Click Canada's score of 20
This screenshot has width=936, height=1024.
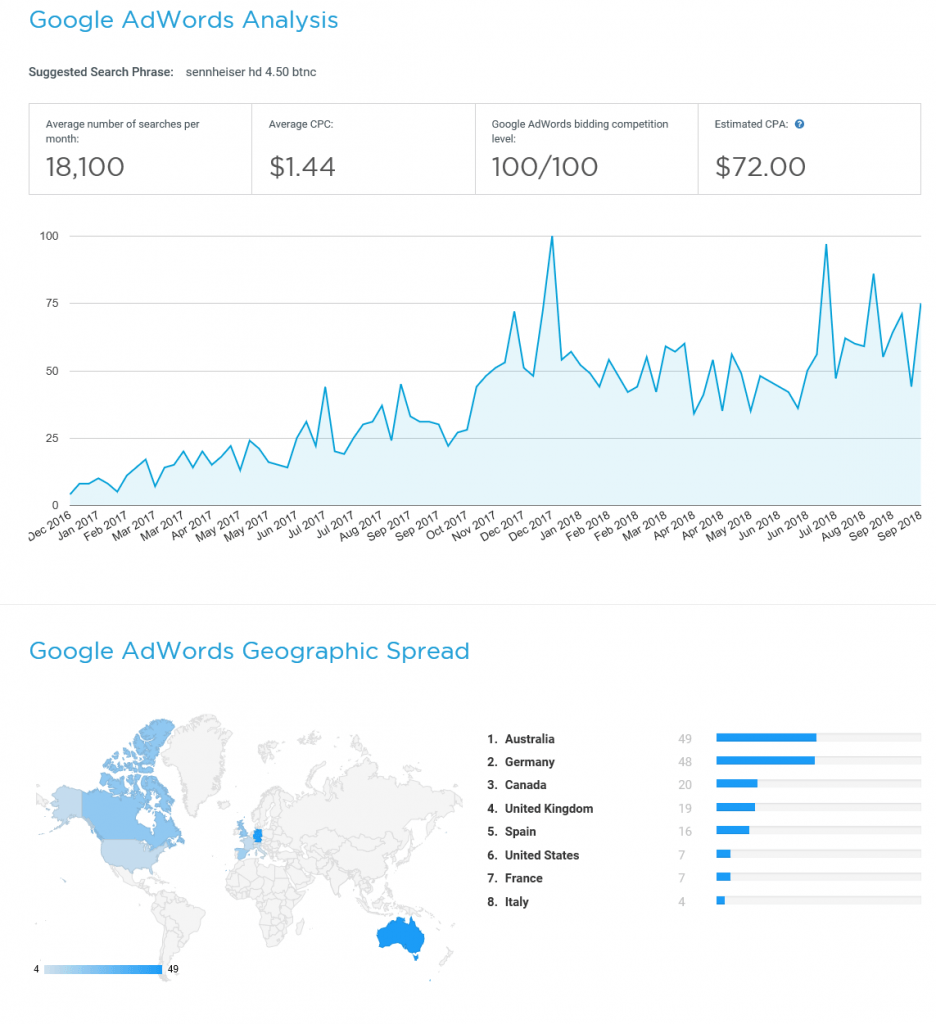click(685, 785)
